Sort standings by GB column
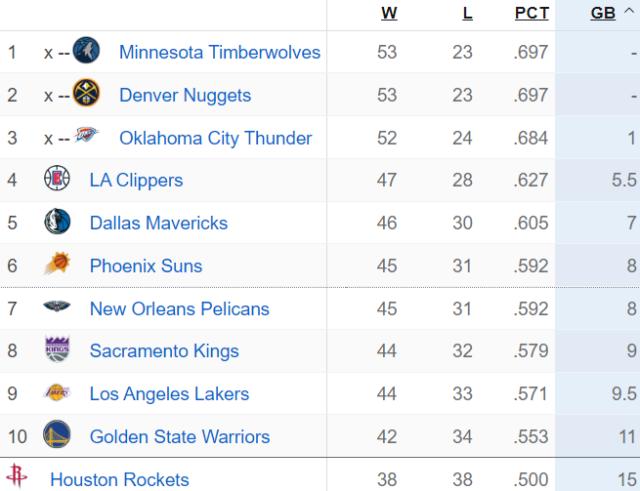 (603, 14)
